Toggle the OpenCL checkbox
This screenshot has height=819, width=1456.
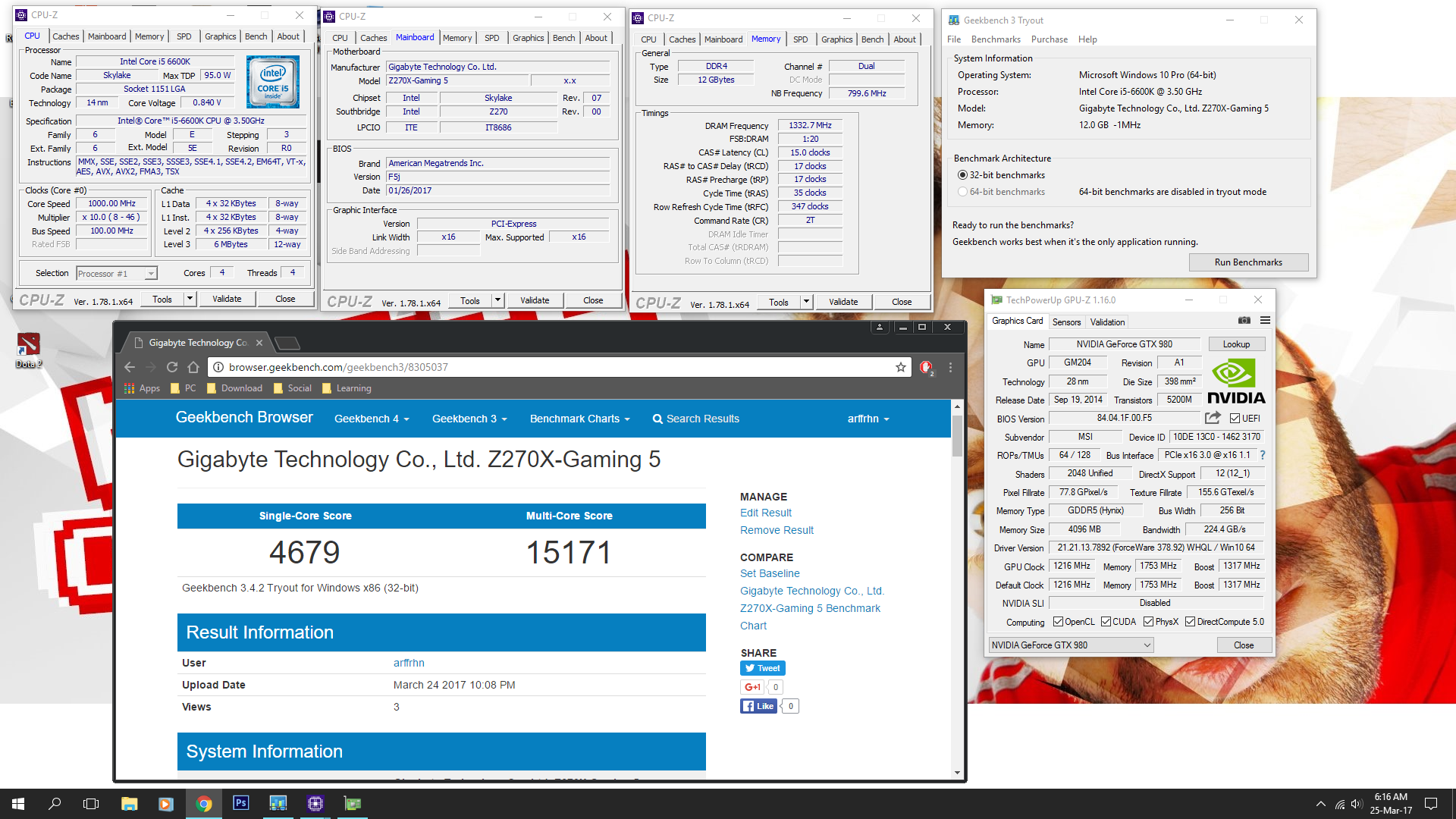click(x=1058, y=622)
